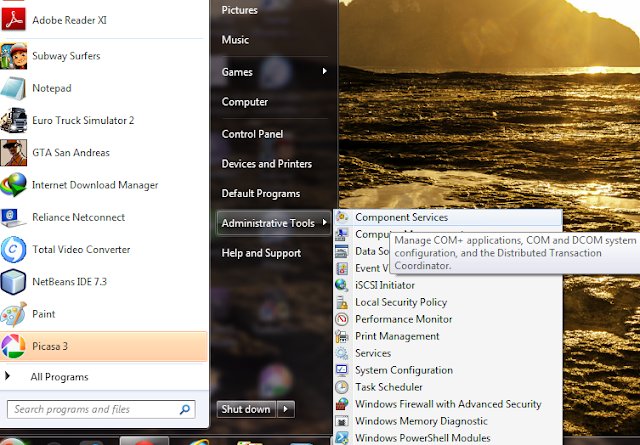The width and height of the screenshot is (640, 445).
Task: Open the Administrative Tools submenu
Action: click(x=273, y=223)
